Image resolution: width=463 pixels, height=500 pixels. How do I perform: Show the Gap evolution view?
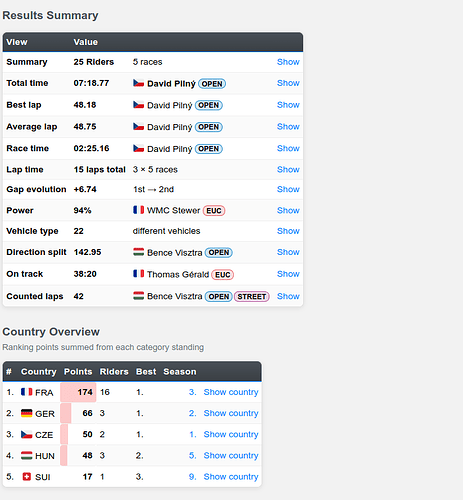click(288, 189)
